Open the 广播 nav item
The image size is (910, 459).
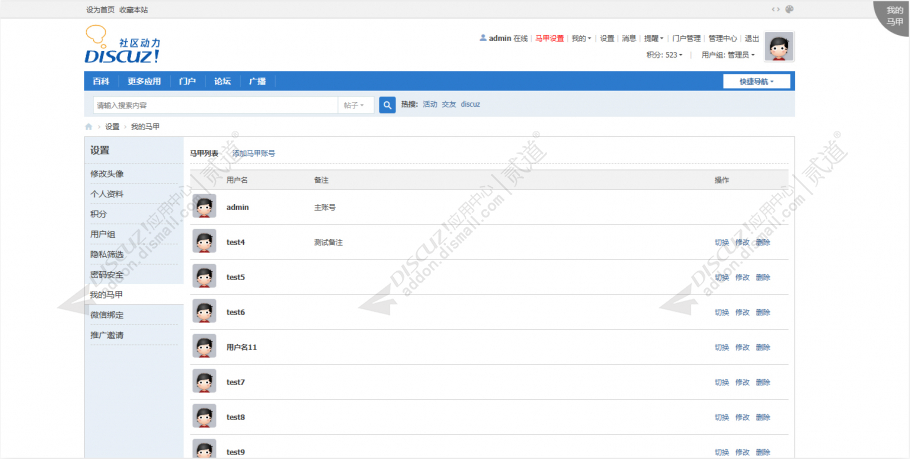257,81
